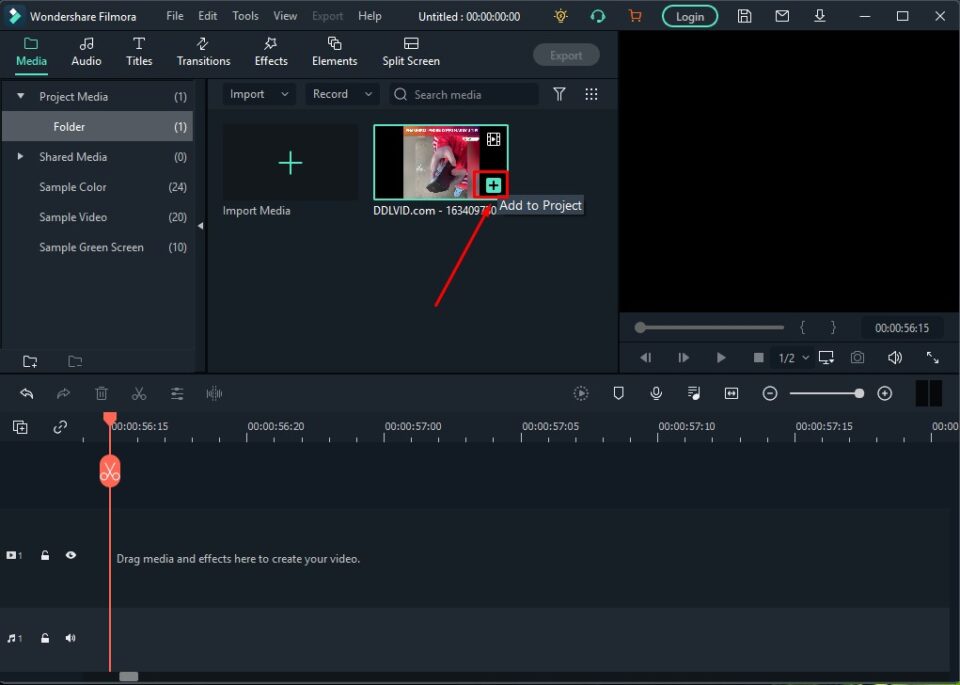
Task: Open the shopping cart icon
Action: (635, 16)
